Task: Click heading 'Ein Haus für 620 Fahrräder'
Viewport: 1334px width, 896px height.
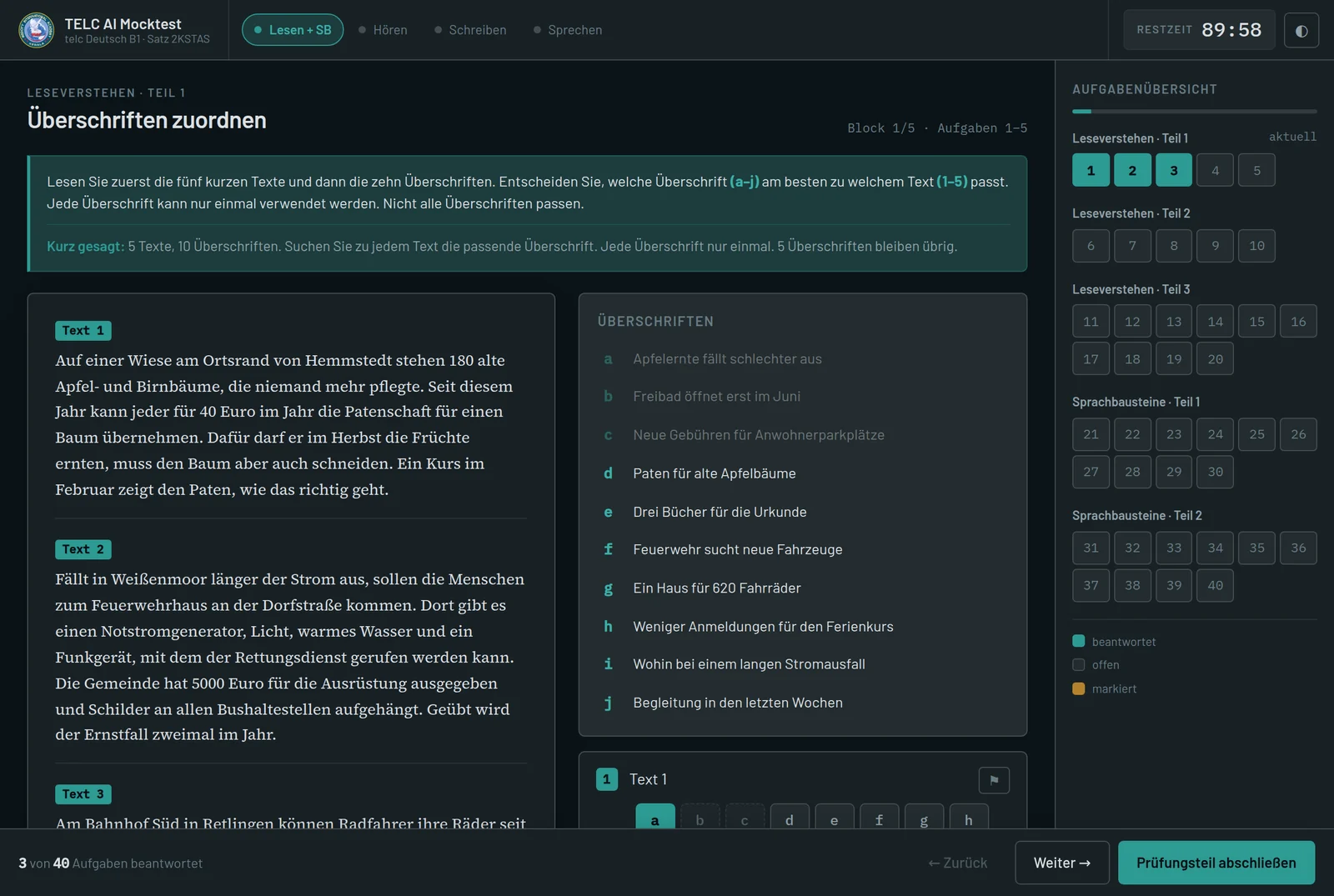Action: point(717,588)
